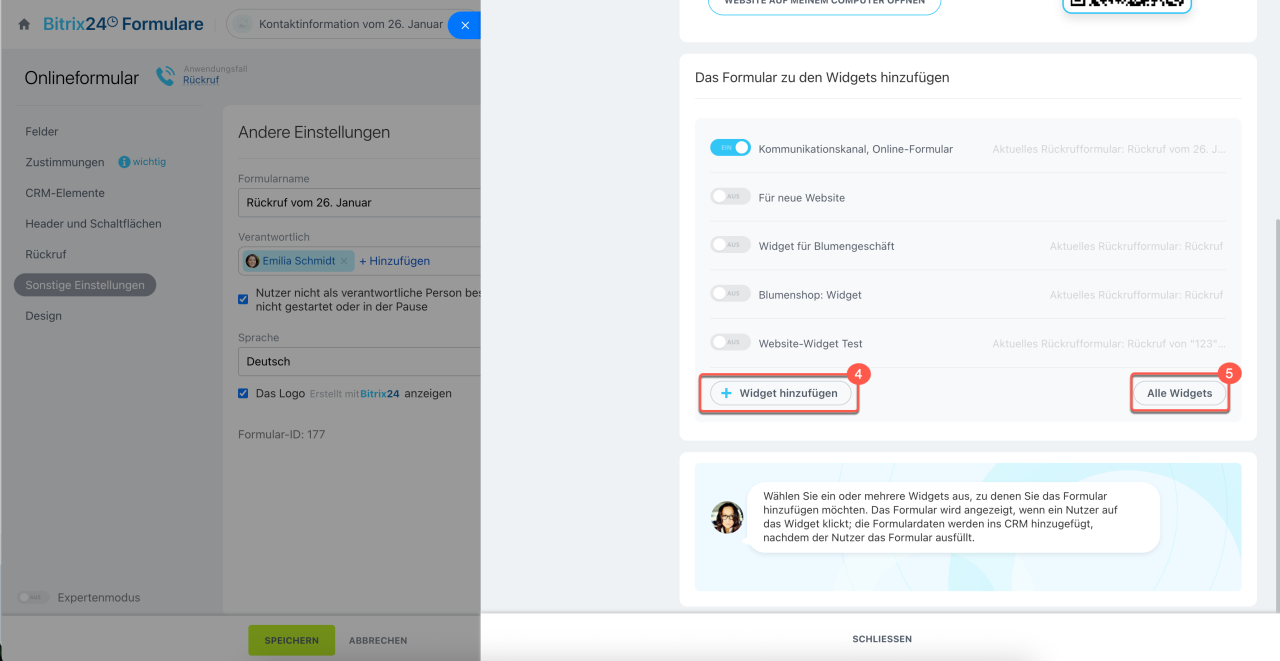Open the Zustimmungen section
The image size is (1280, 661).
(65, 162)
